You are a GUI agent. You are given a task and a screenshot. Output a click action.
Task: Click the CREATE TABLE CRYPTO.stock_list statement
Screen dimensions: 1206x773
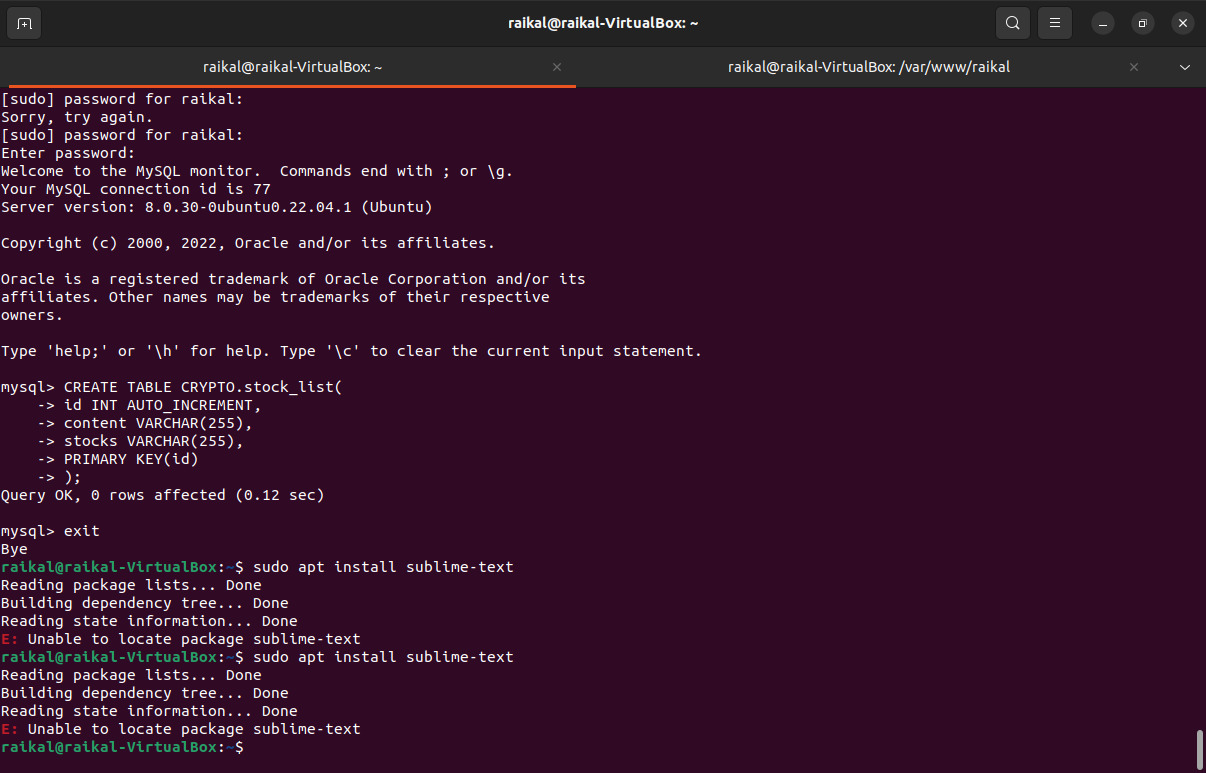coord(210,386)
